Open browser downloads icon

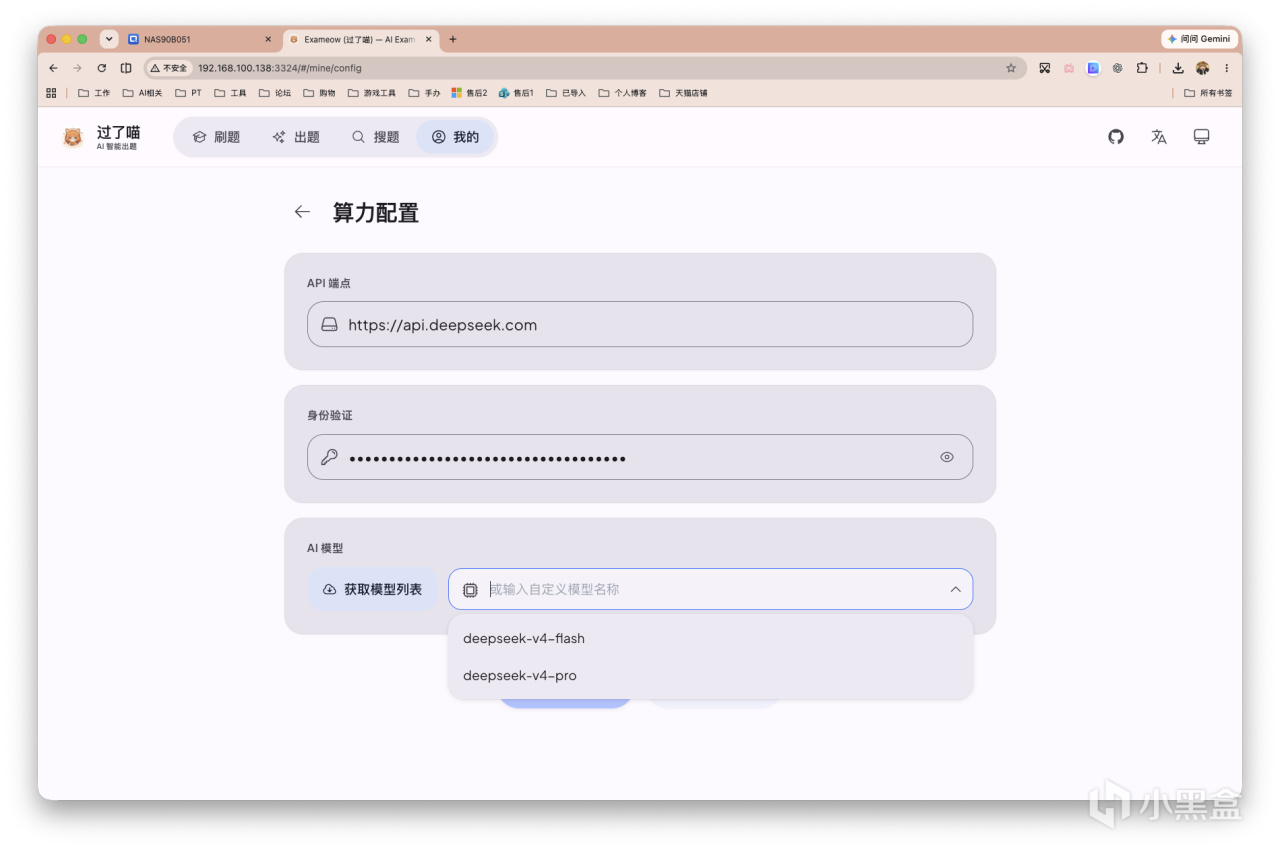(1178, 68)
